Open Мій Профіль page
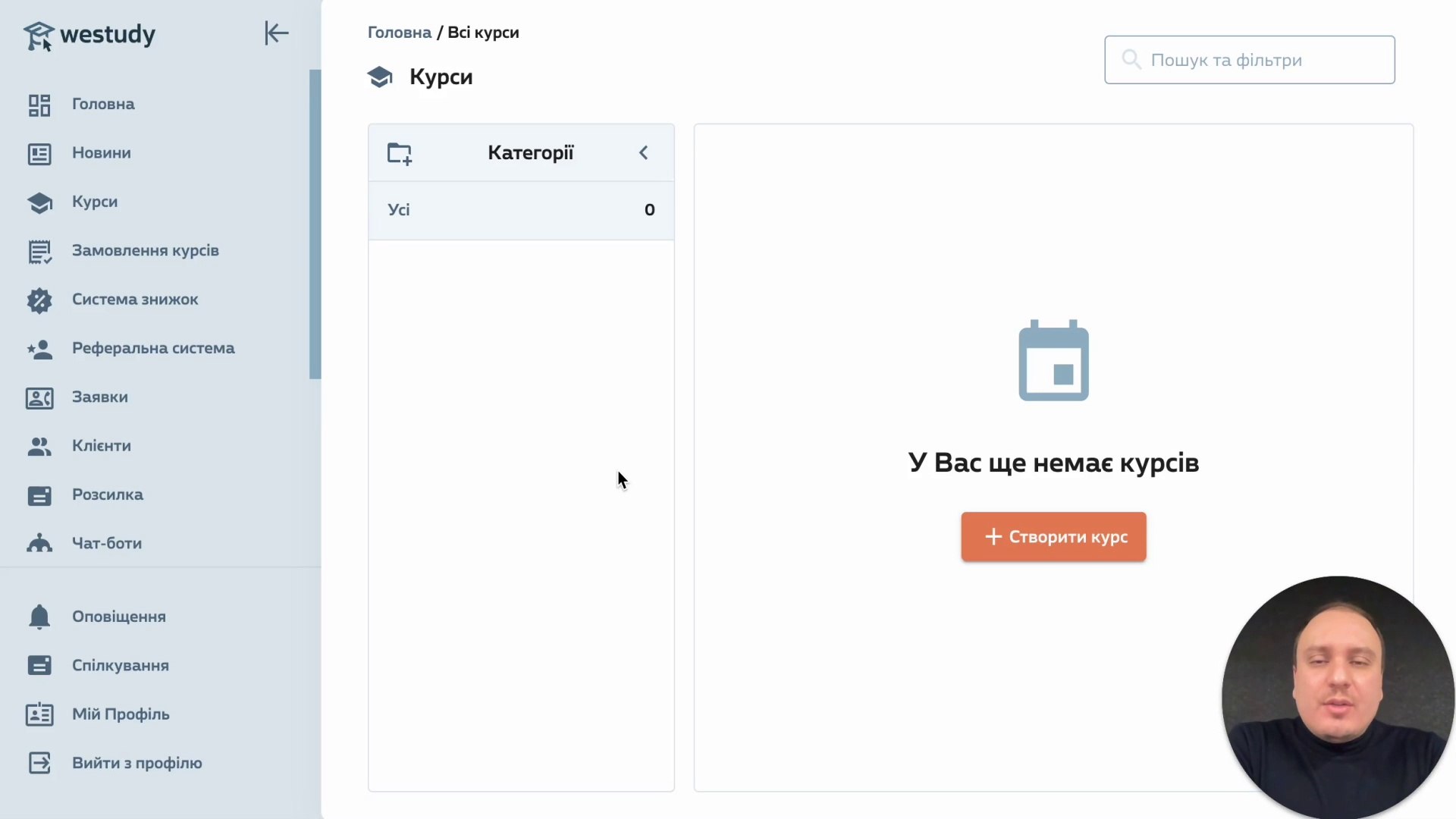 pos(120,714)
